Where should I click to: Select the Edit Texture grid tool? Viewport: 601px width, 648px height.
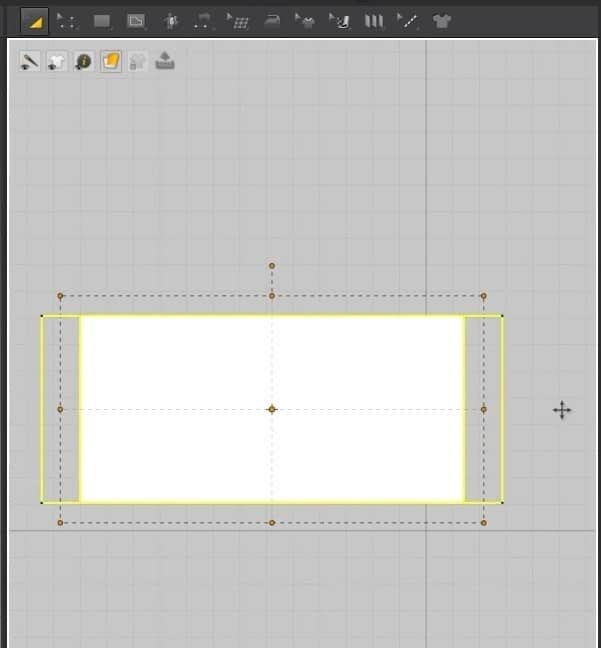pyautogui.click(x=237, y=21)
